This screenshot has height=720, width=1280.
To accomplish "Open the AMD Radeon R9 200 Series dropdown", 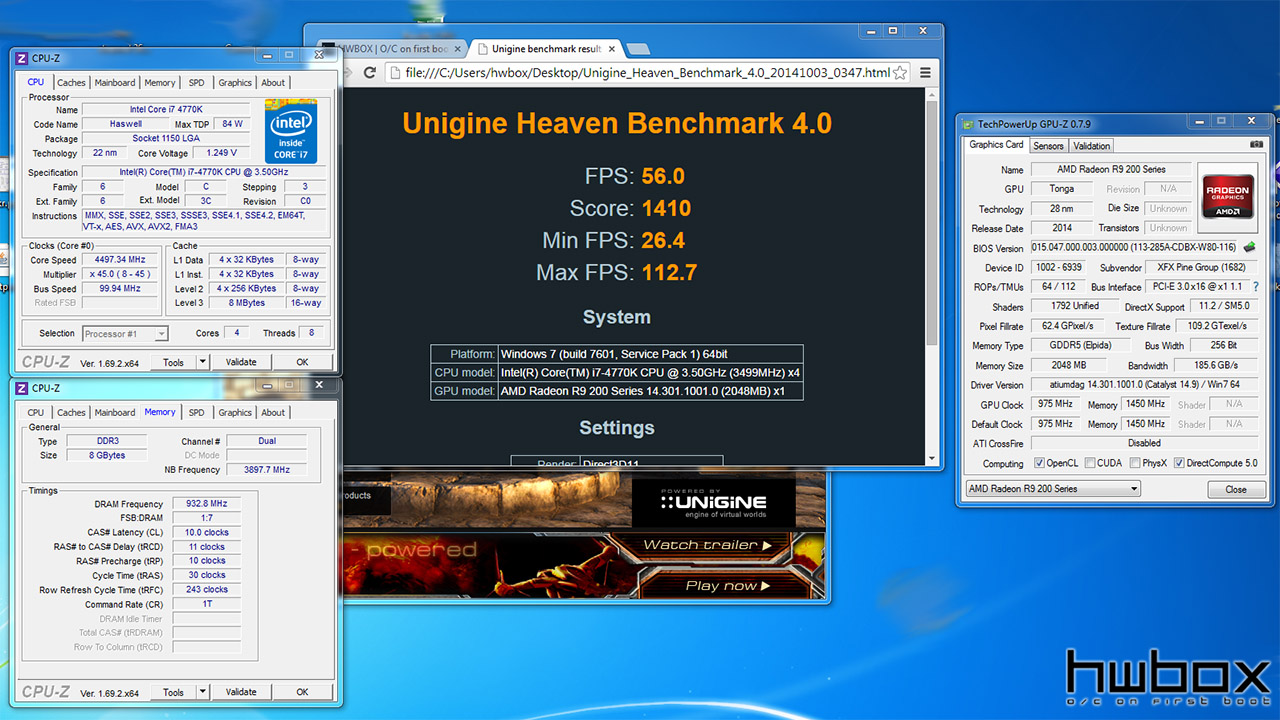I will pyautogui.click(x=1053, y=489).
